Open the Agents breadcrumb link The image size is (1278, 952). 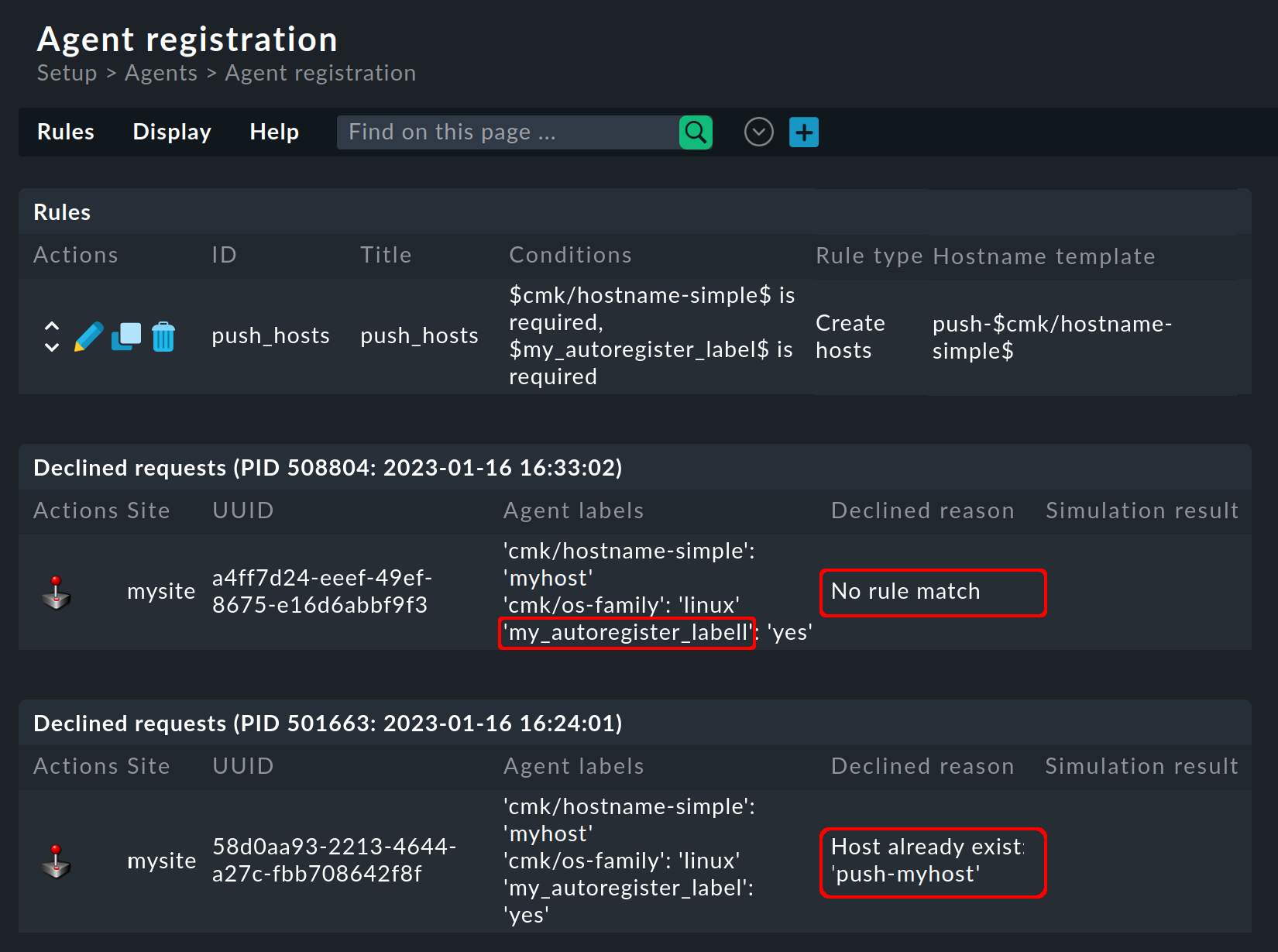click(x=160, y=72)
